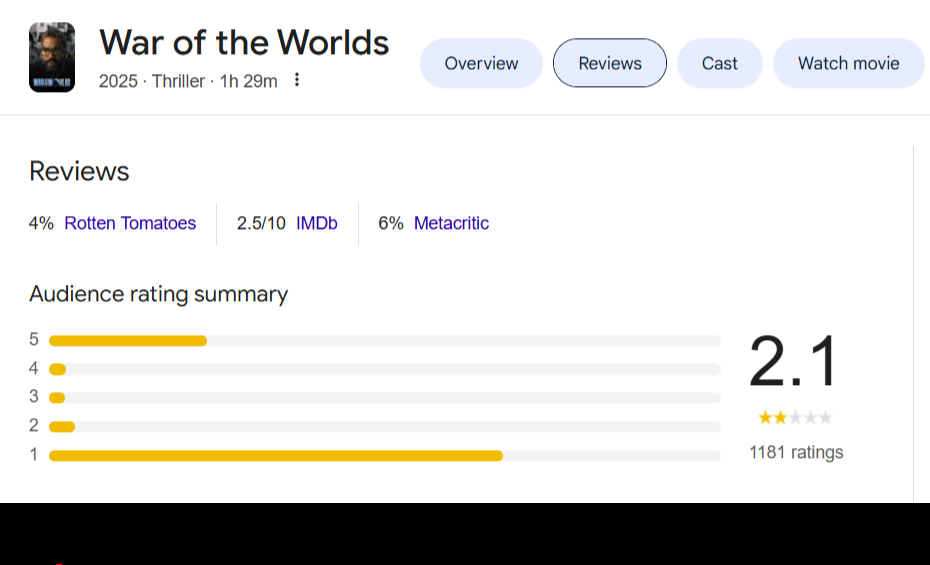Open the three-dot more options menu

(297, 80)
